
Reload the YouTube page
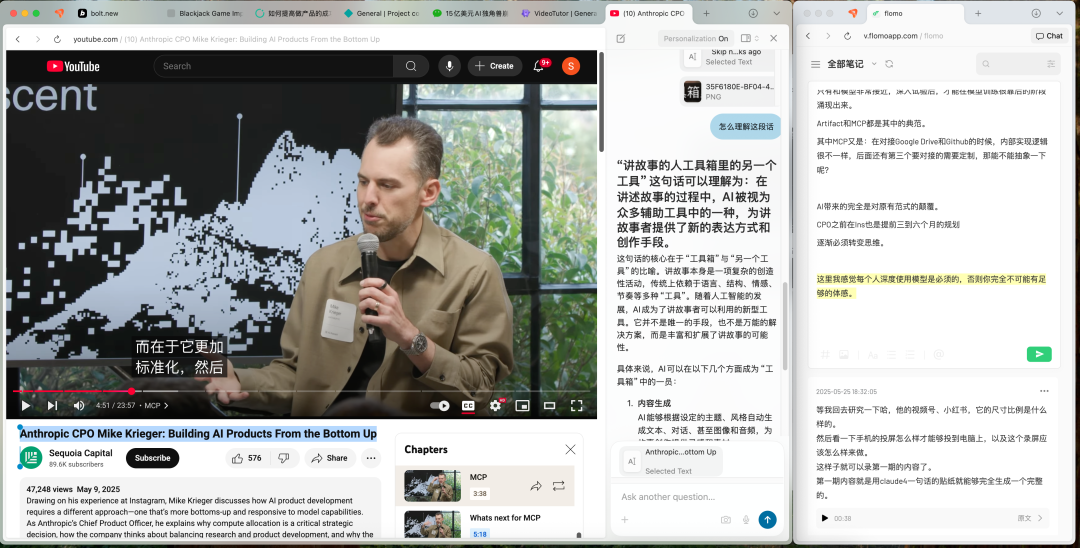click(x=57, y=39)
